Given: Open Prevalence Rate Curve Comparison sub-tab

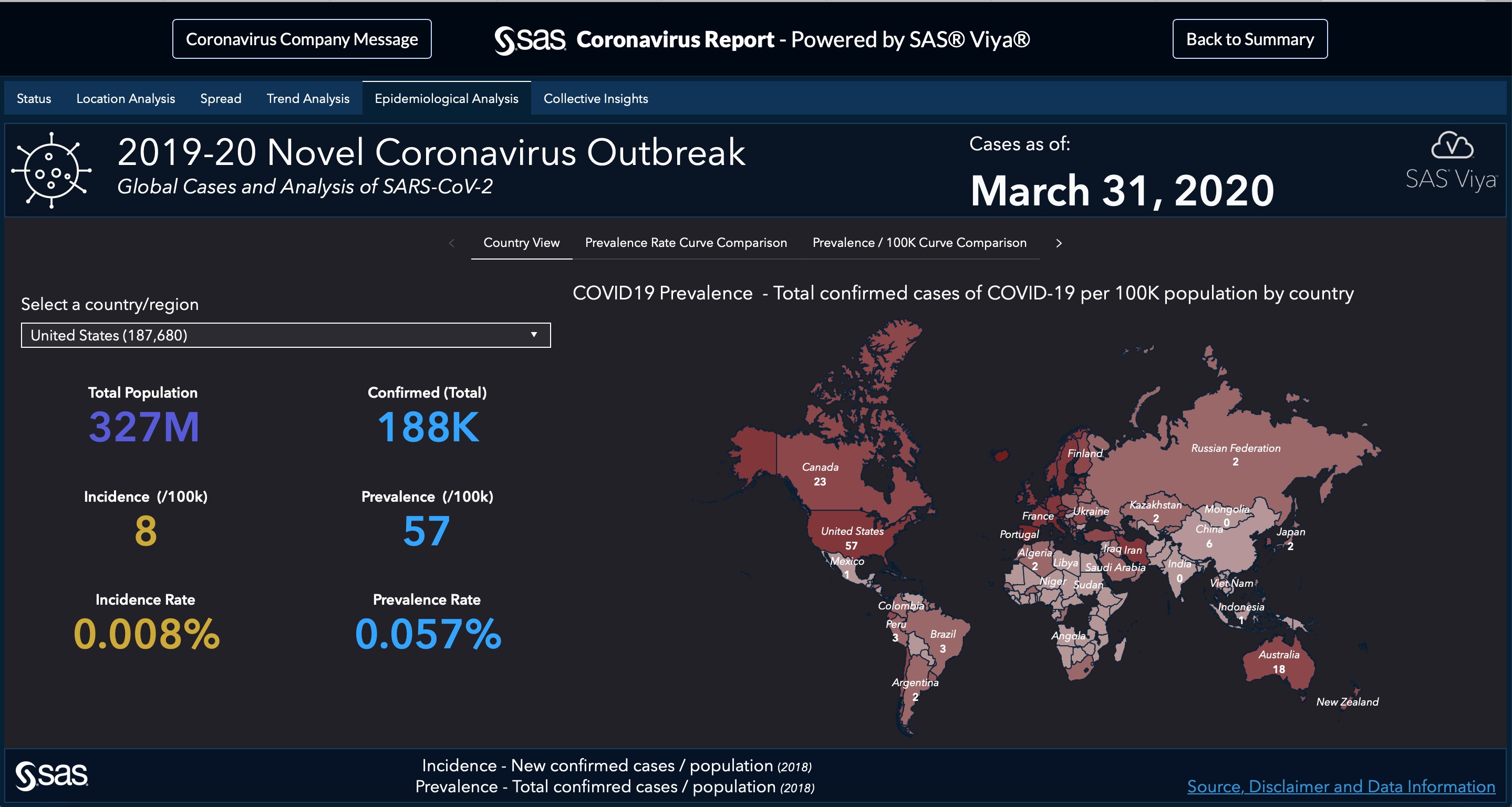Looking at the screenshot, I should pos(686,242).
